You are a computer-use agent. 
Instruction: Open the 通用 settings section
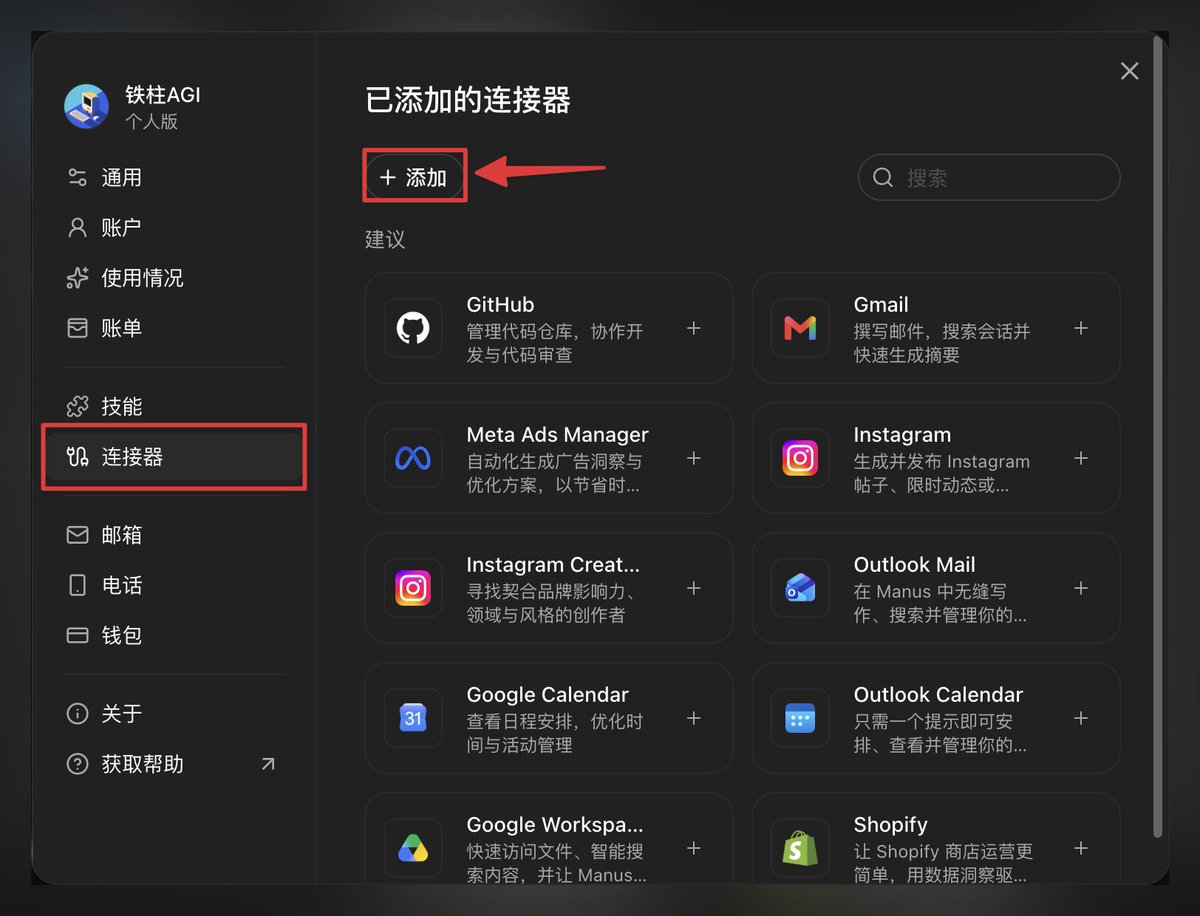tap(174, 178)
